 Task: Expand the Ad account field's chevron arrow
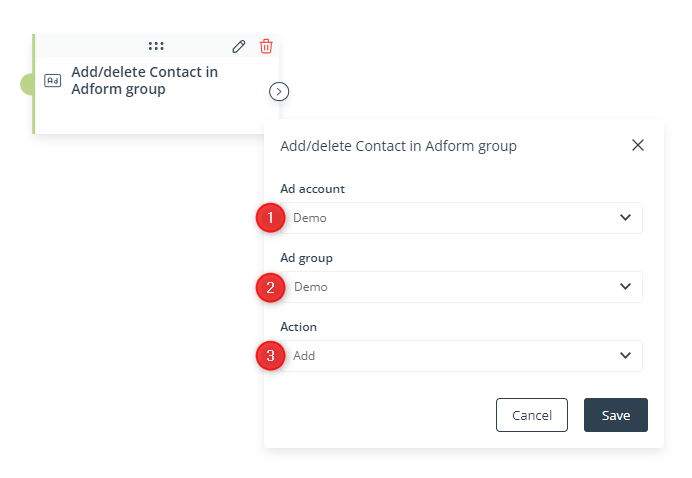(625, 218)
